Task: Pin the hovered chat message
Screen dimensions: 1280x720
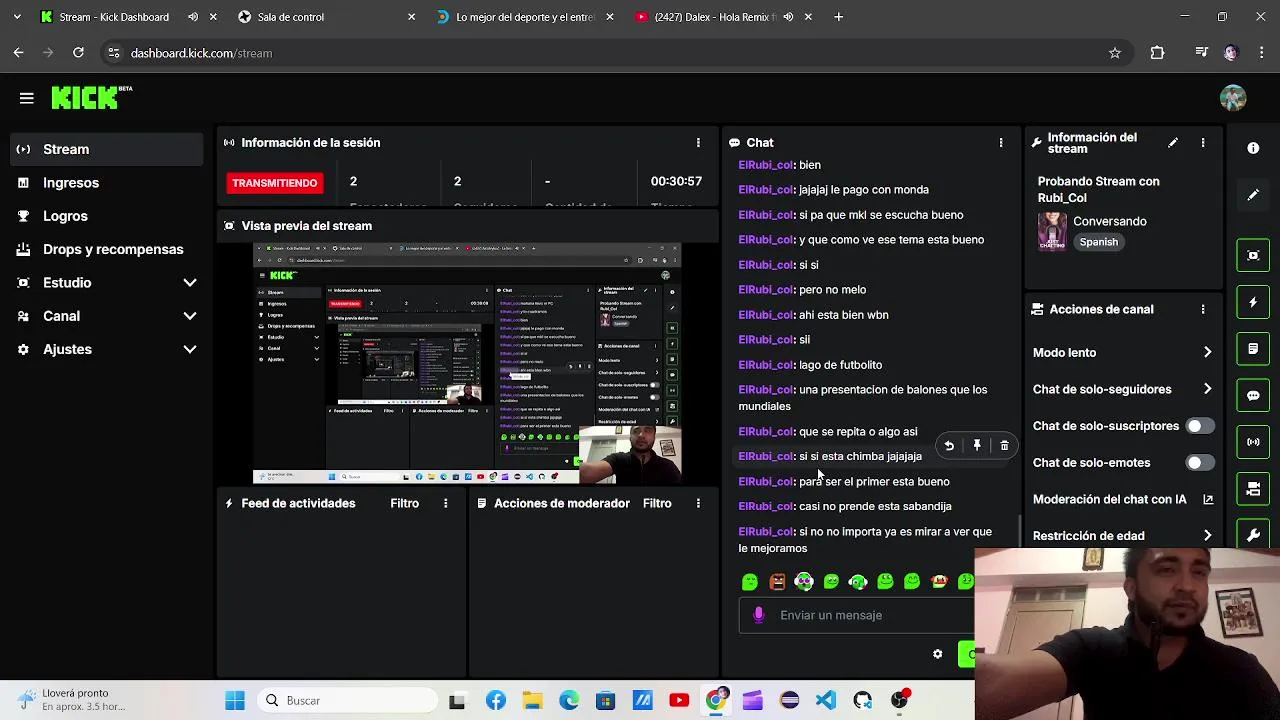Action: pyautogui.click(x=977, y=446)
